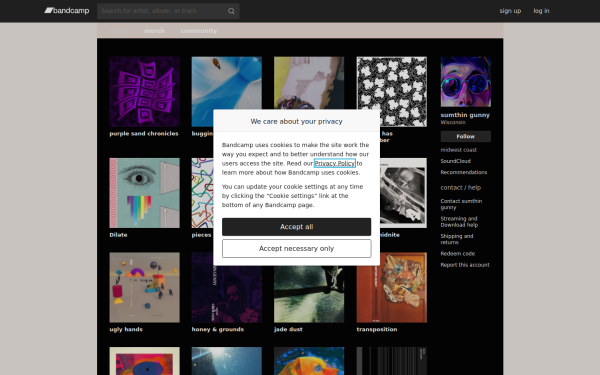Click Report this account
The image size is (600, 375).
pyautogui.click(x=465, y=265)
